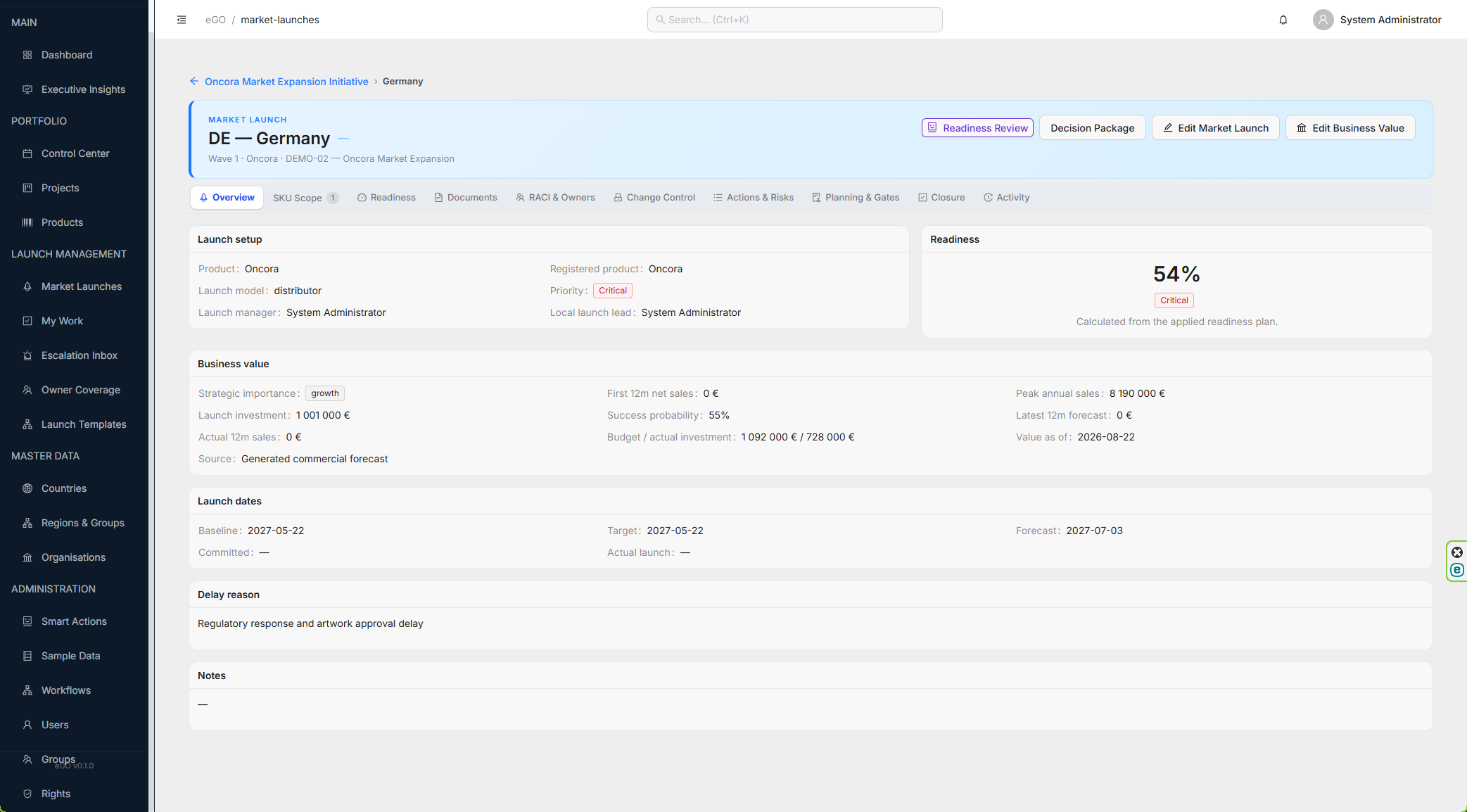The image size is (1467, 812).
Task: Click the floating eGO logo icon
Action: tap(1457, 570)
